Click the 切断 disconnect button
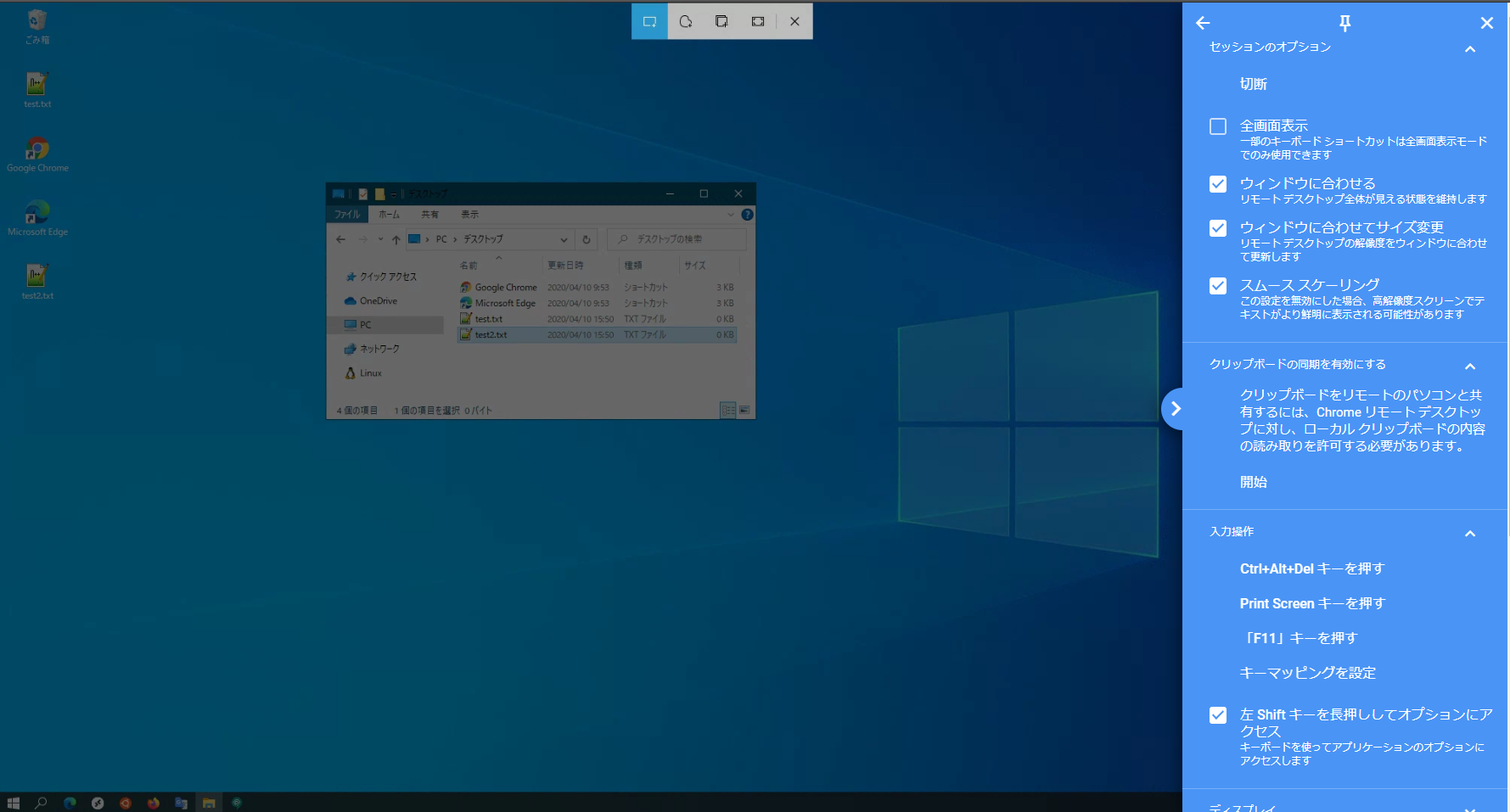The width and height of the screenshot is (1510, 812). 1253,84
